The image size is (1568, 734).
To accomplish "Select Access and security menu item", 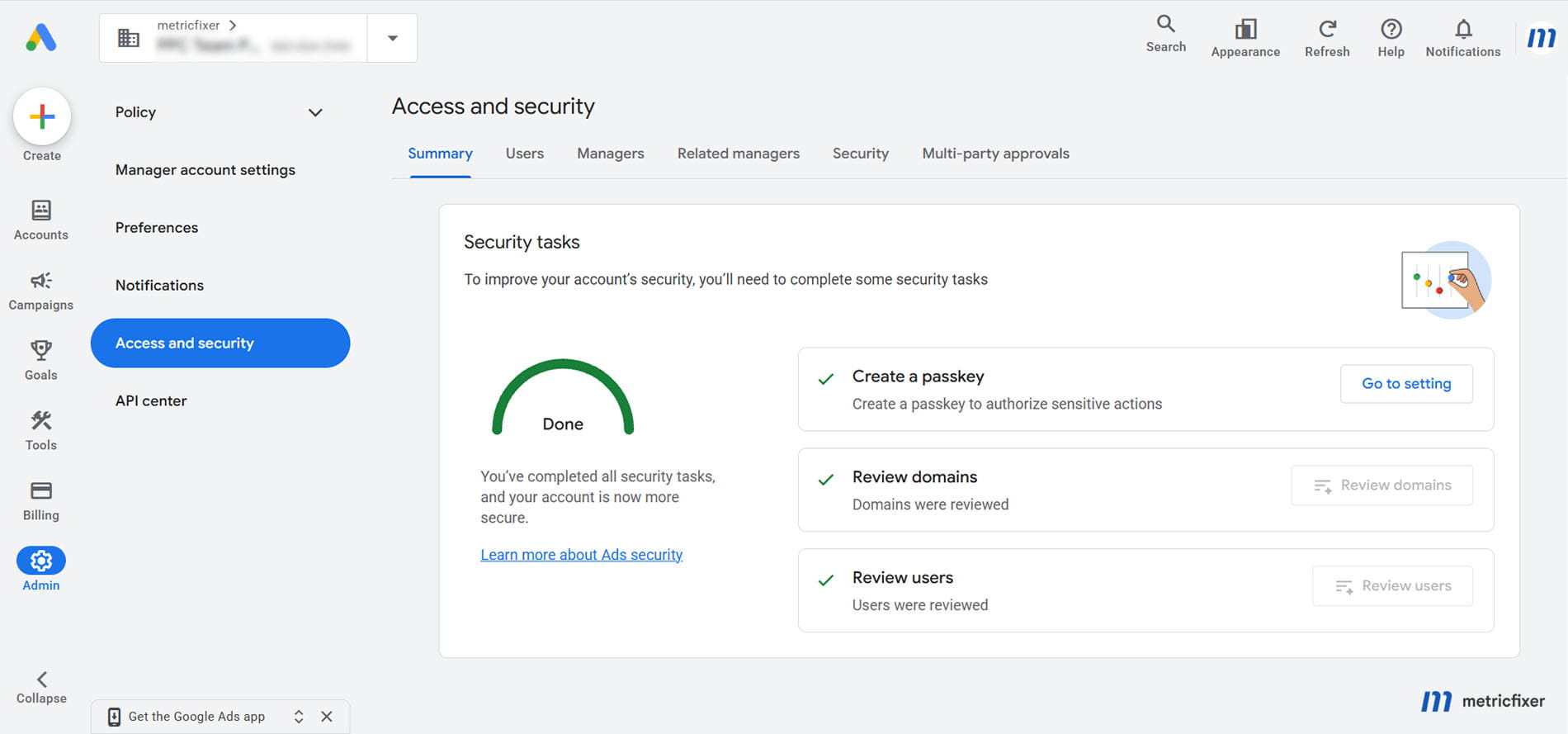I will point(220,343).
